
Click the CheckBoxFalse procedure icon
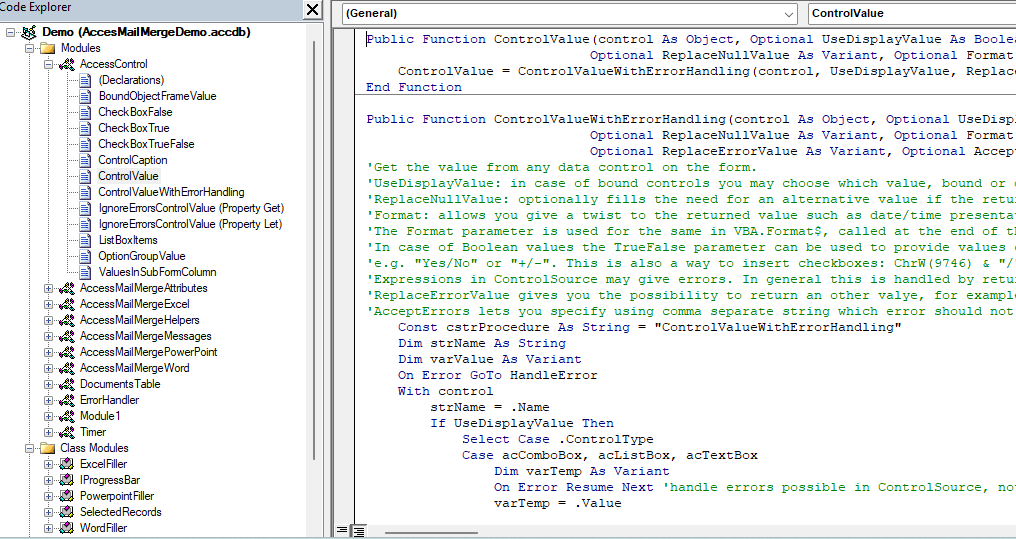coord(86,112)
